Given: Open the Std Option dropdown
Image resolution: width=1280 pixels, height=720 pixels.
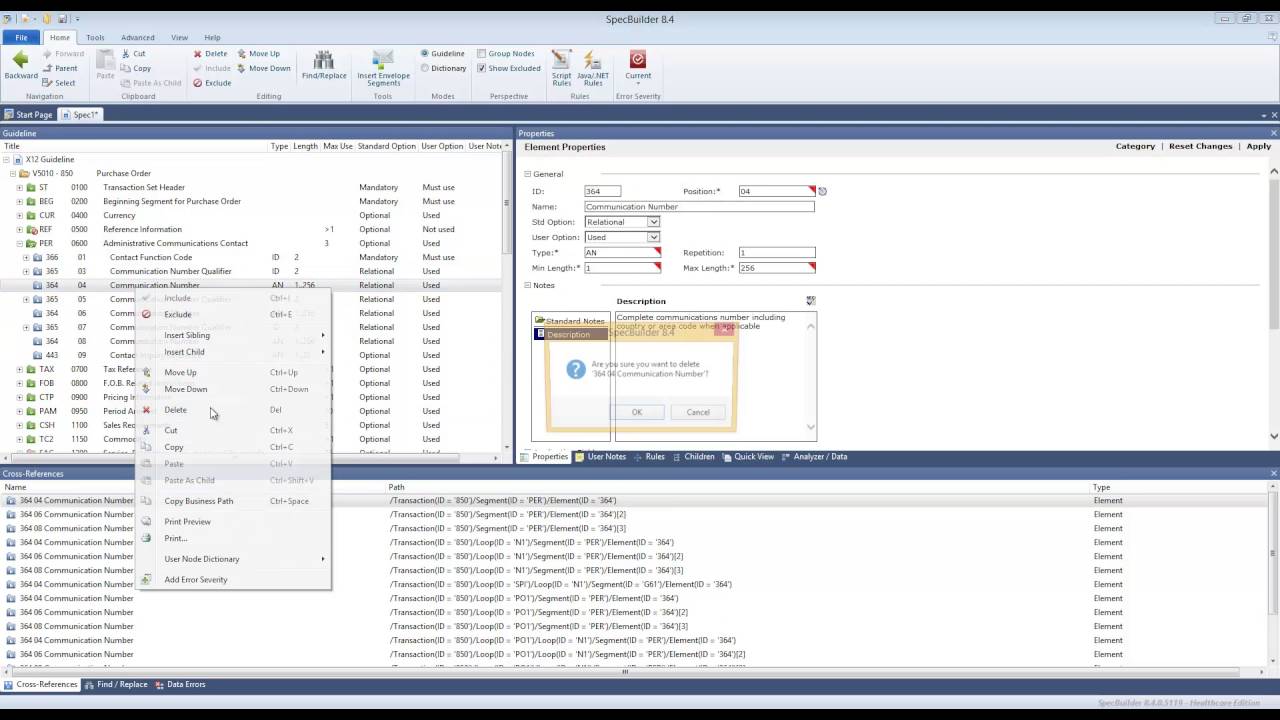Looking at the screenshot, I should click(x=653, y=222).
